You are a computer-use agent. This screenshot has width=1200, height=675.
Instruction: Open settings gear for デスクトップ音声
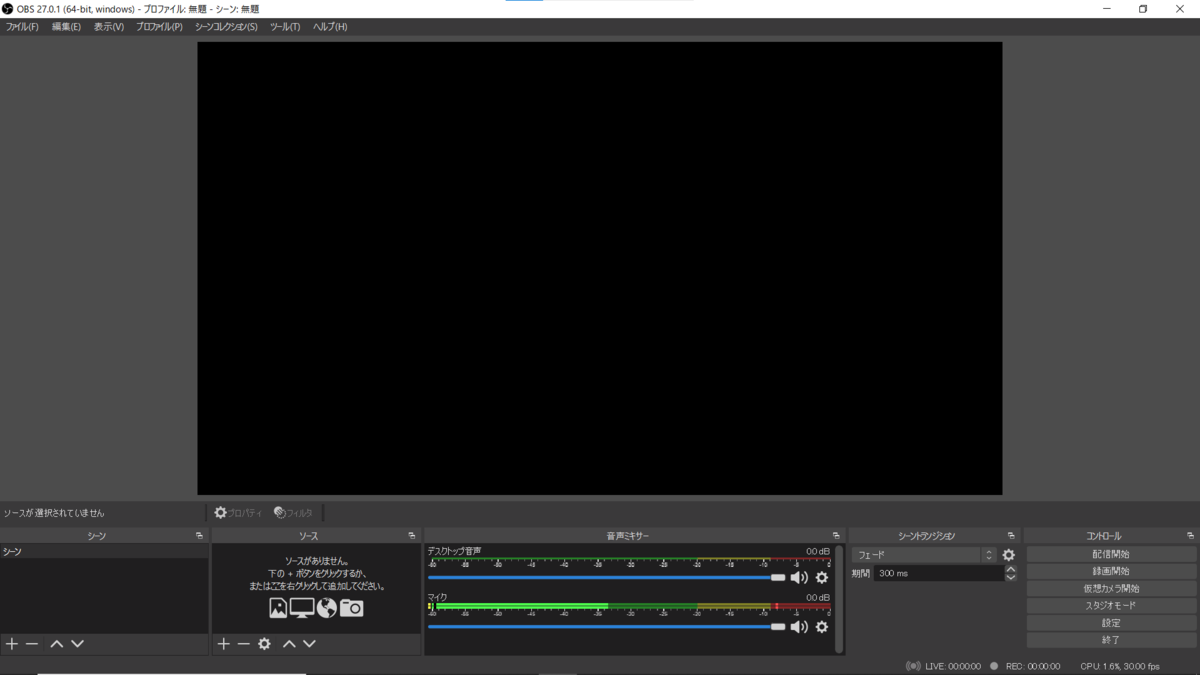[x=822, y=578]
